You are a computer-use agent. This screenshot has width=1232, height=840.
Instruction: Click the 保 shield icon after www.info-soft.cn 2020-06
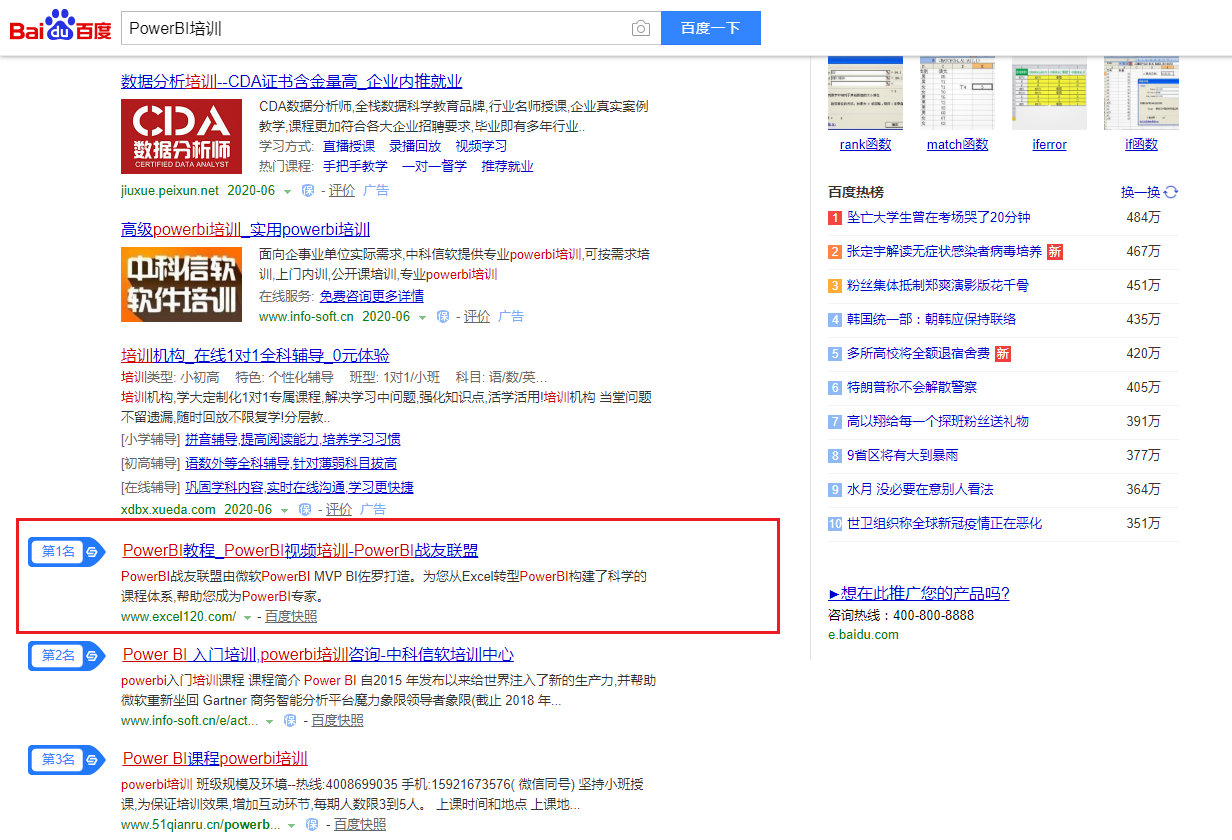(443, 317)
